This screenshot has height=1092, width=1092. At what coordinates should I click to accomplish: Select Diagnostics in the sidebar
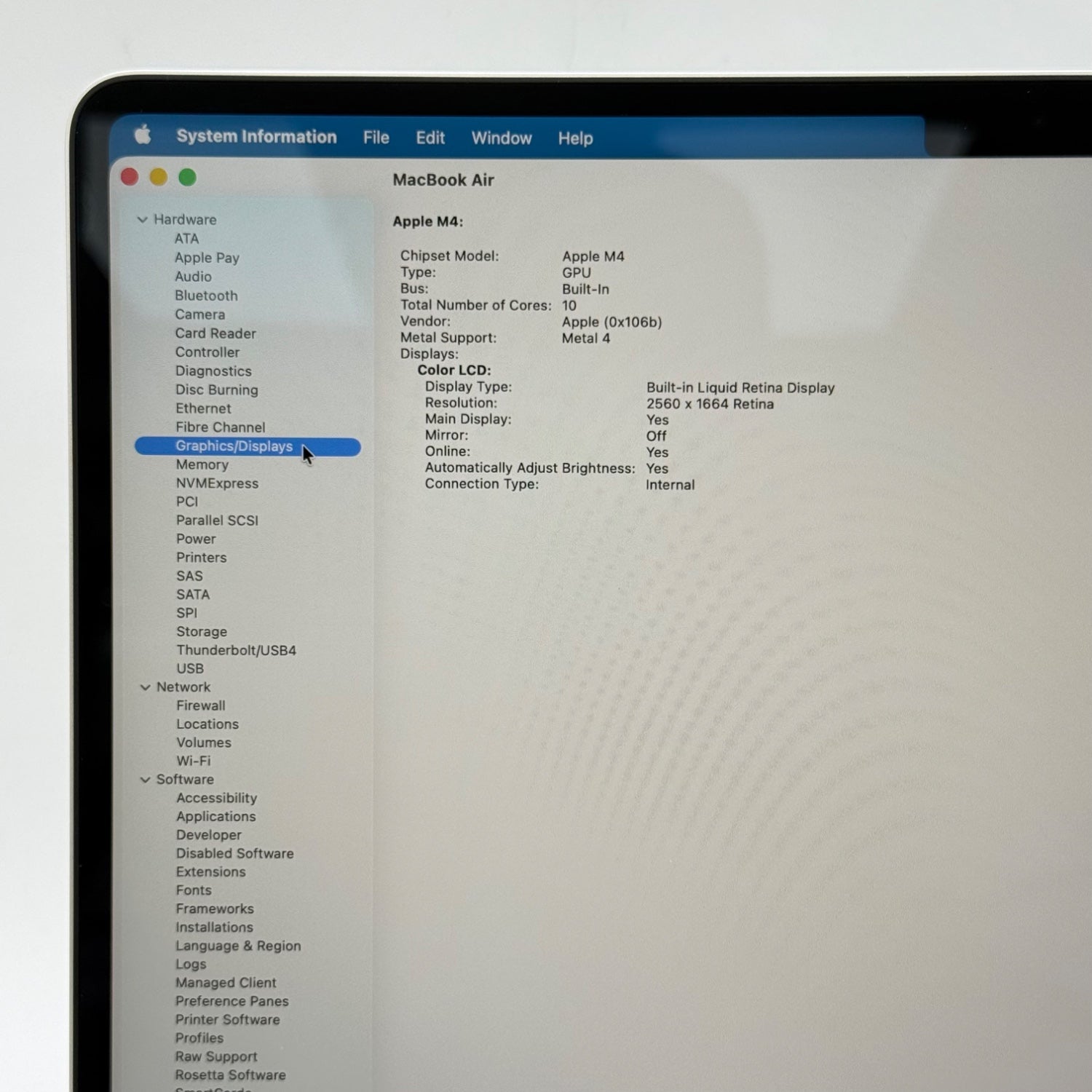point(213,371)
